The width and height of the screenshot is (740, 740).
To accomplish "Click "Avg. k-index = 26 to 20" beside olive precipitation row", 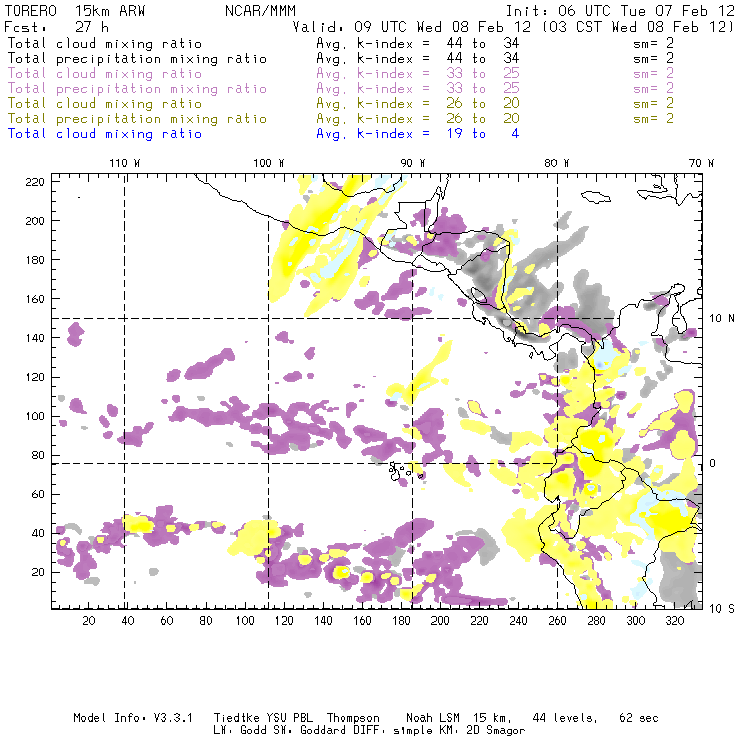I will (x=418, y=118).
